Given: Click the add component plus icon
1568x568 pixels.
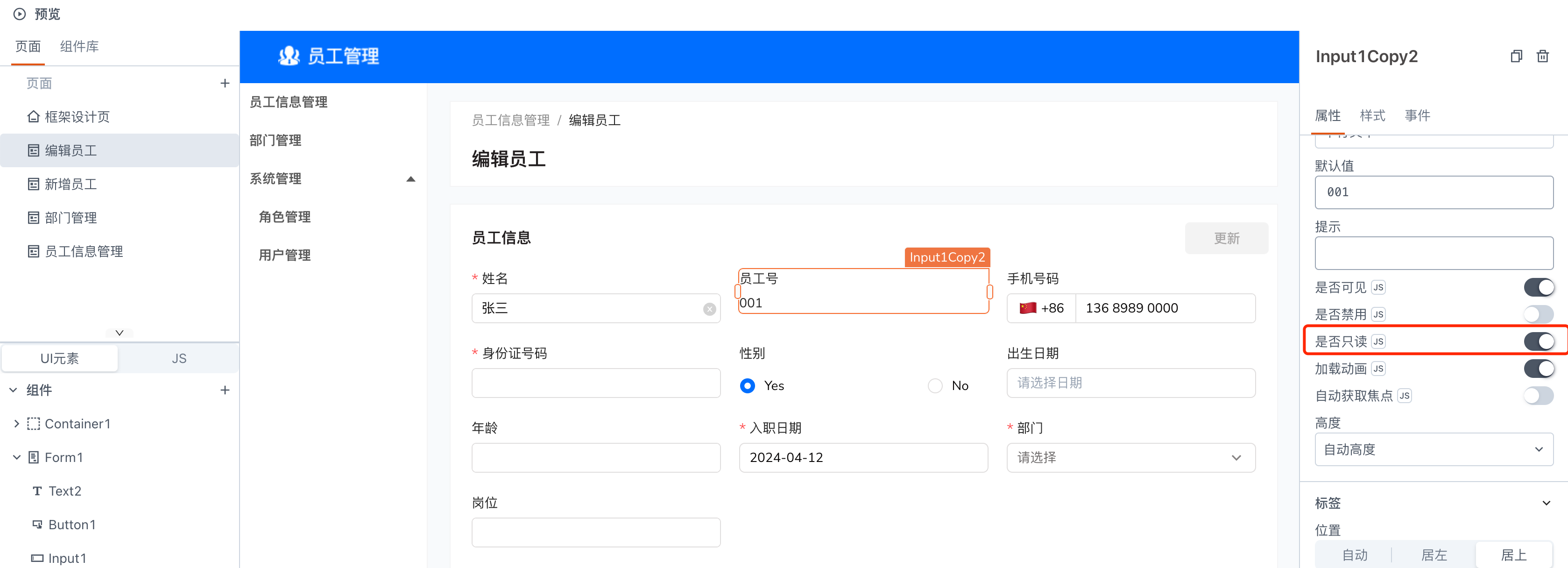Looking at the screenshot, I should pyautogui.click(x=225, y=390).
